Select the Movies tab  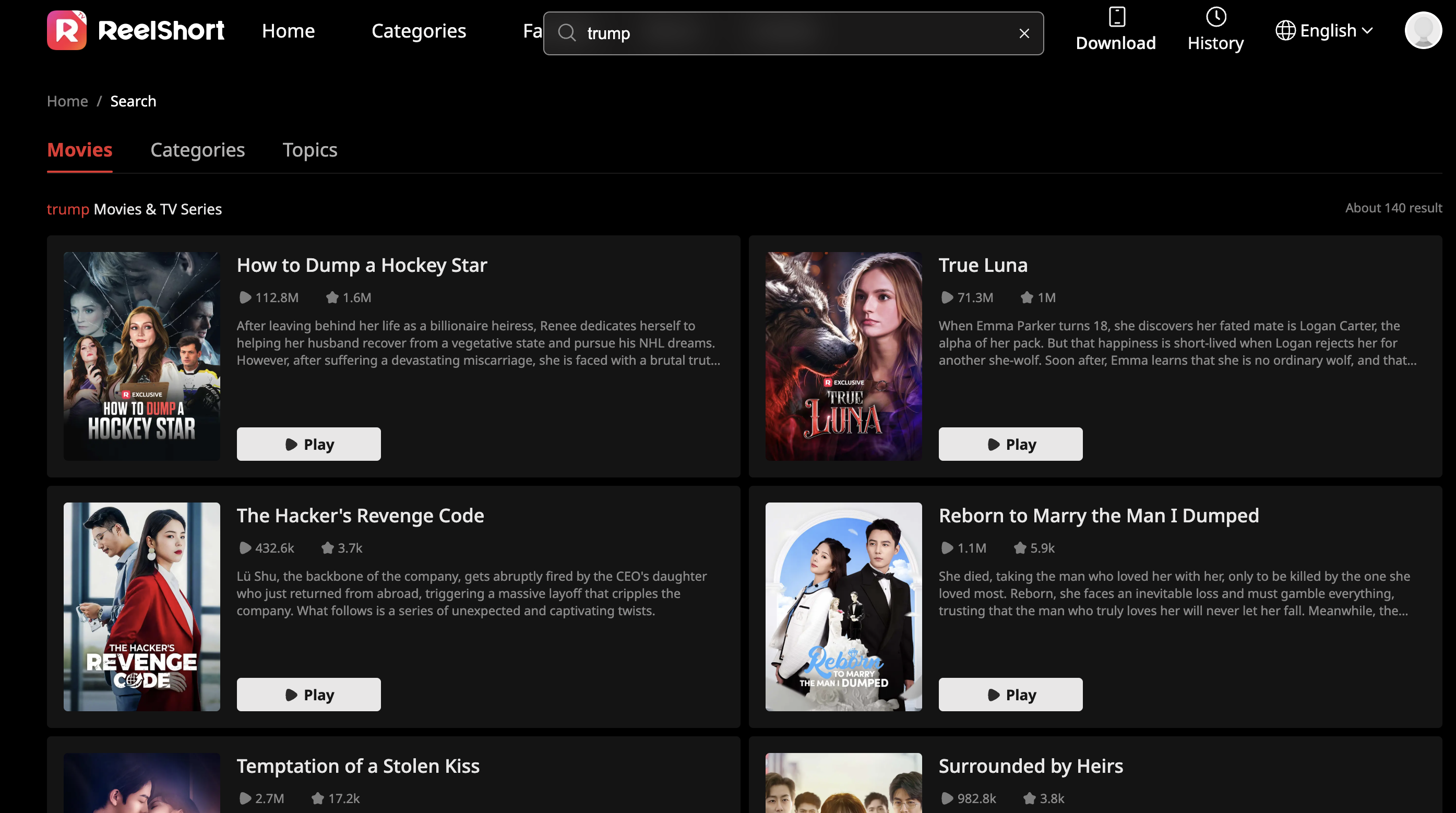[x=80, y=150]
